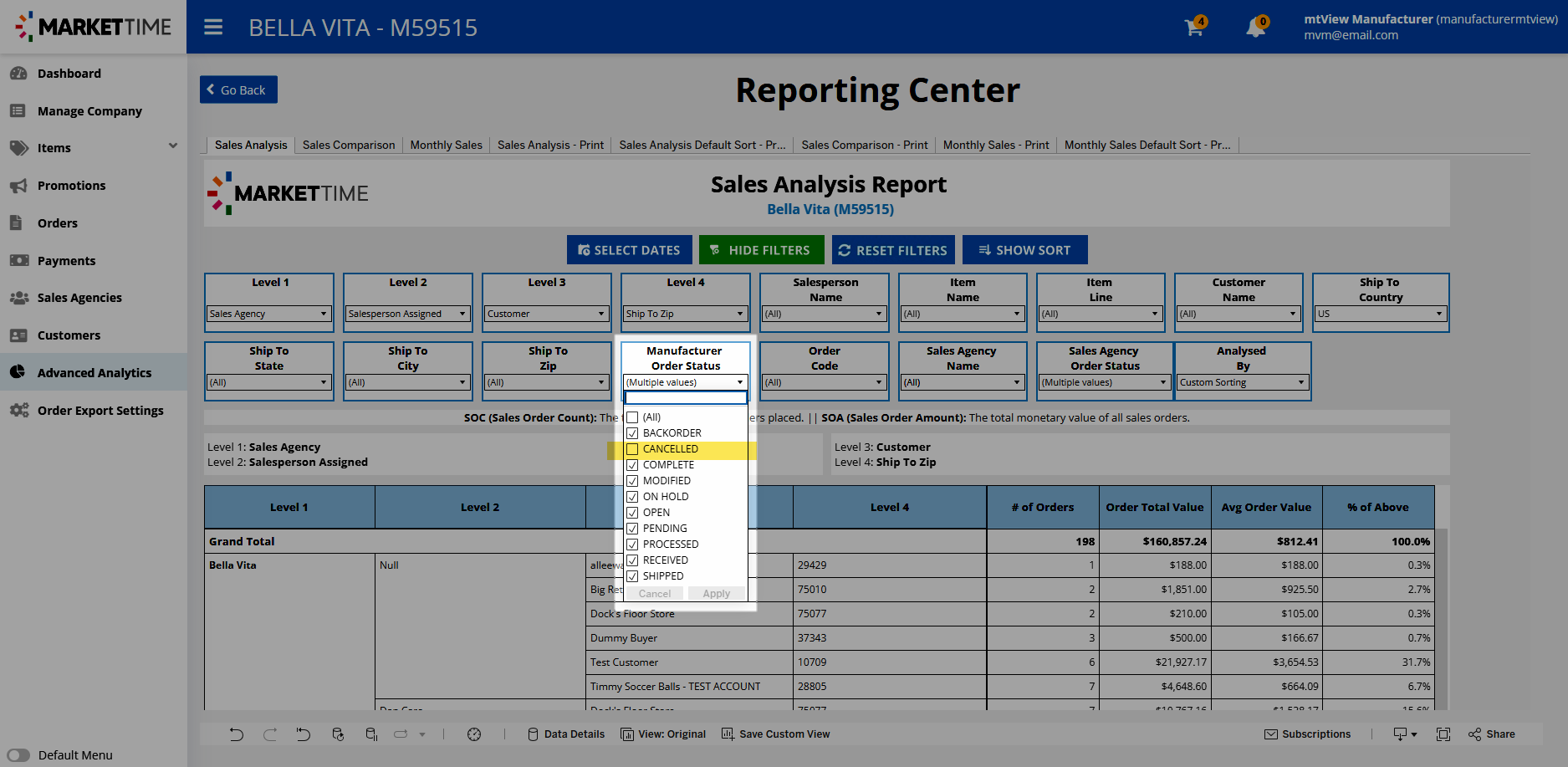
Task: Click the Items tag icon
Action: (x=18, y=148)
